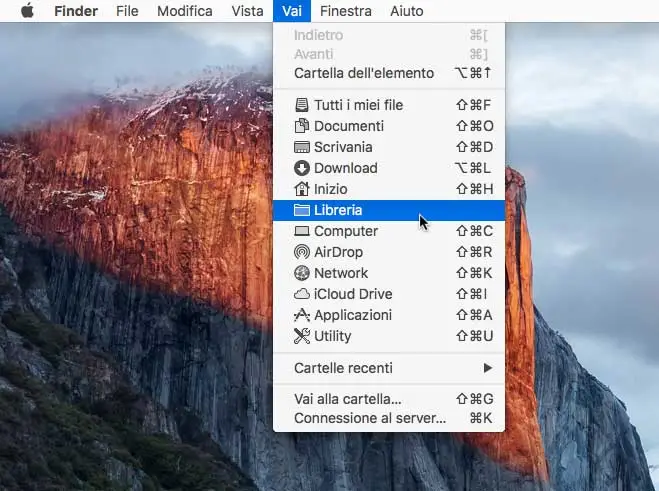Select the highlighted Libreria entry
The height and width of the screenshot is (491, 659).
point(389,210)
